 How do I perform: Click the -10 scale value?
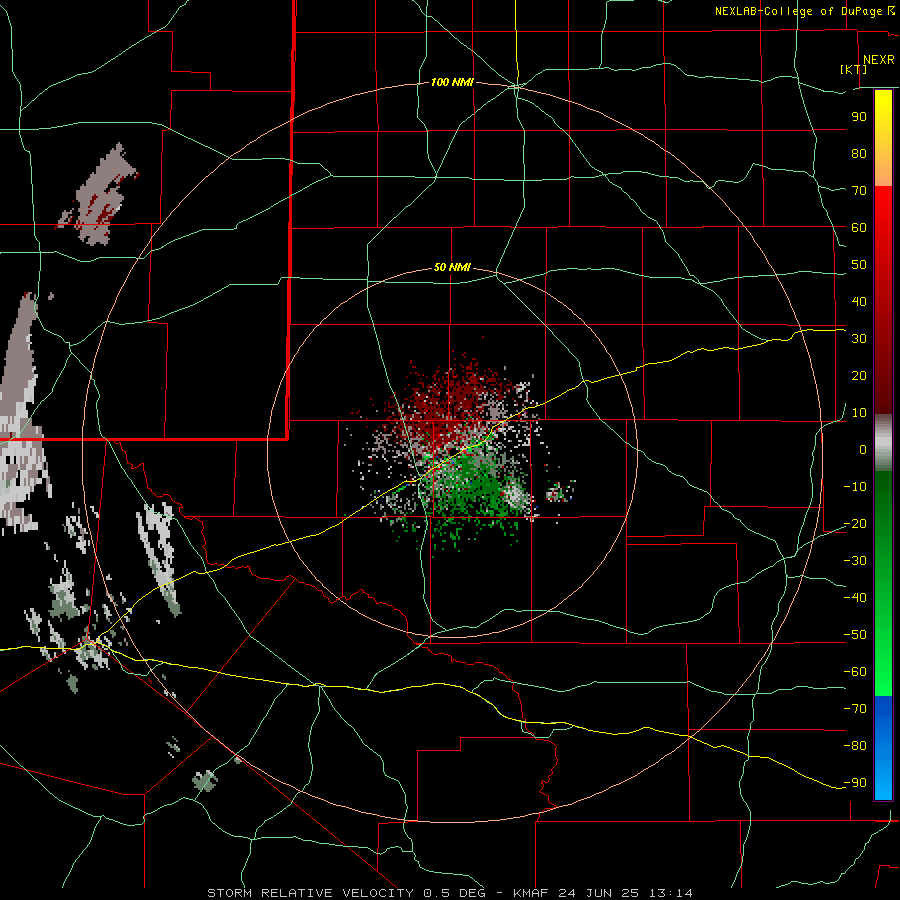[x=855, y=487]
